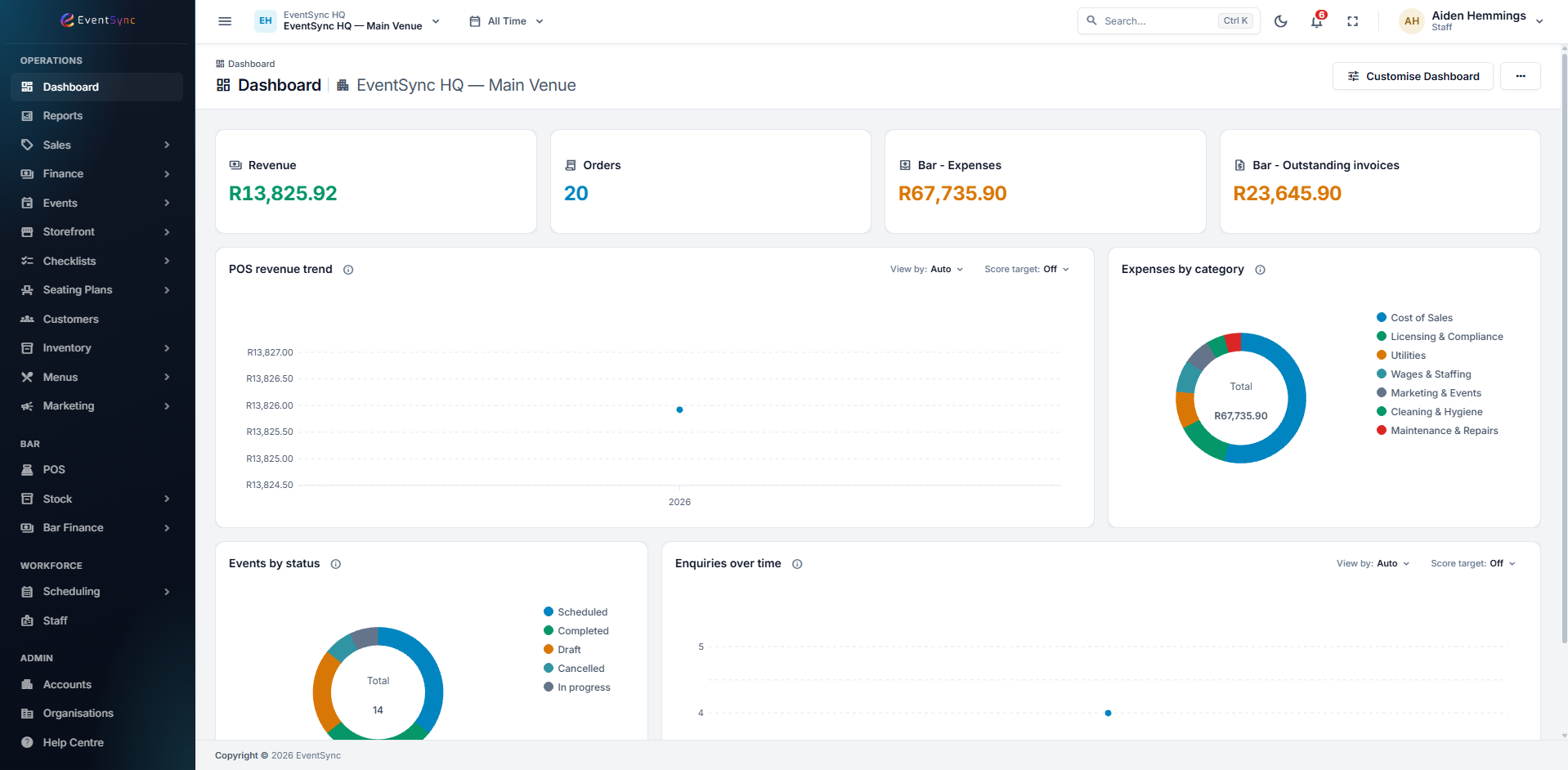Click the Bar - Expenses card icon

pos(905,165)
